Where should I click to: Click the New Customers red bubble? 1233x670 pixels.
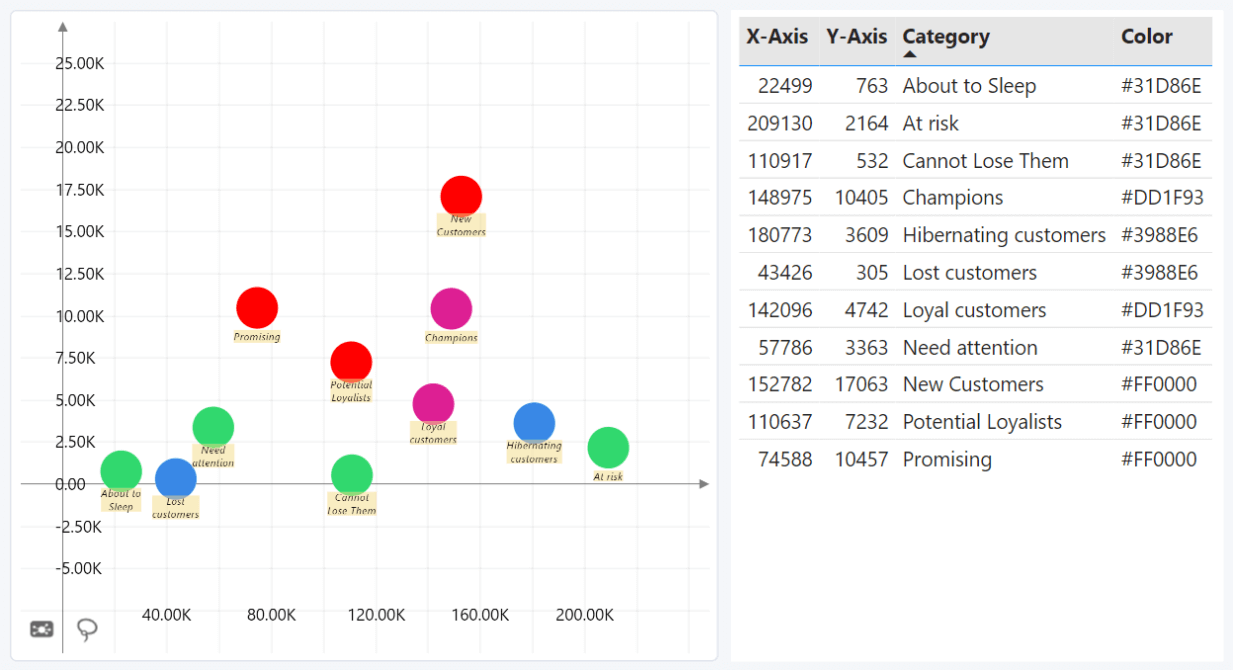pos(461,197)
